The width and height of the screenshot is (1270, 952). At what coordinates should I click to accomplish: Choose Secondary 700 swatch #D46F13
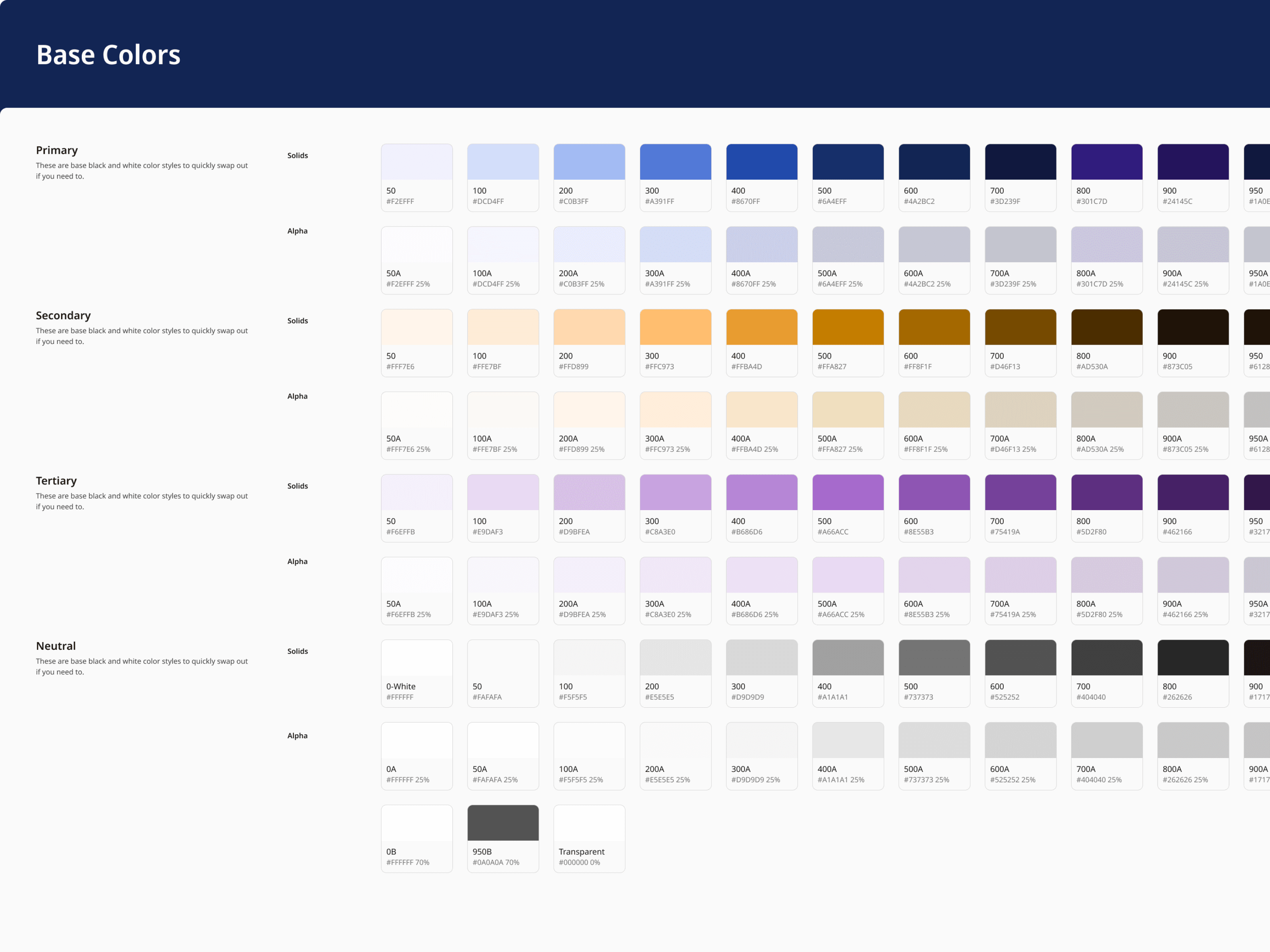click(x=1020, y=343)
